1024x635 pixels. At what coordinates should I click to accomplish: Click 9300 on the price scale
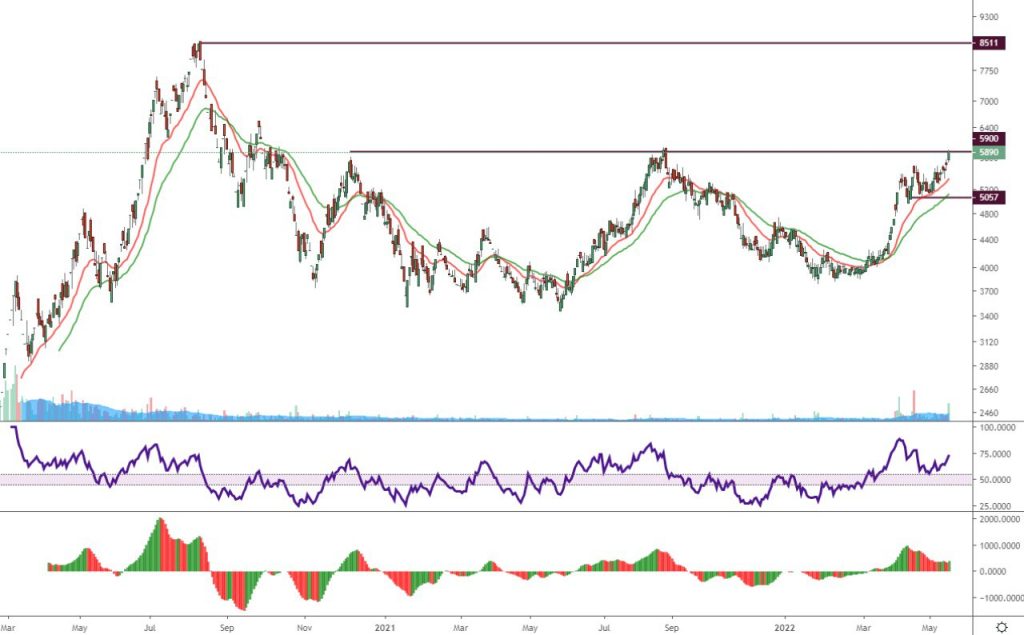click(x=993, y=17)
